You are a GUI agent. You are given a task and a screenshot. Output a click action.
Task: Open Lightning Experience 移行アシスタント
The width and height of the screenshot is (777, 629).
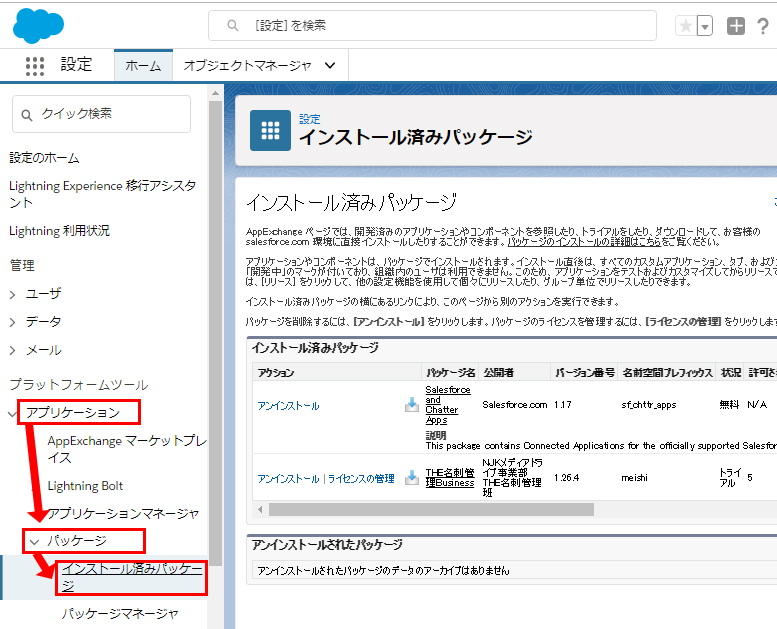(103, 194)
